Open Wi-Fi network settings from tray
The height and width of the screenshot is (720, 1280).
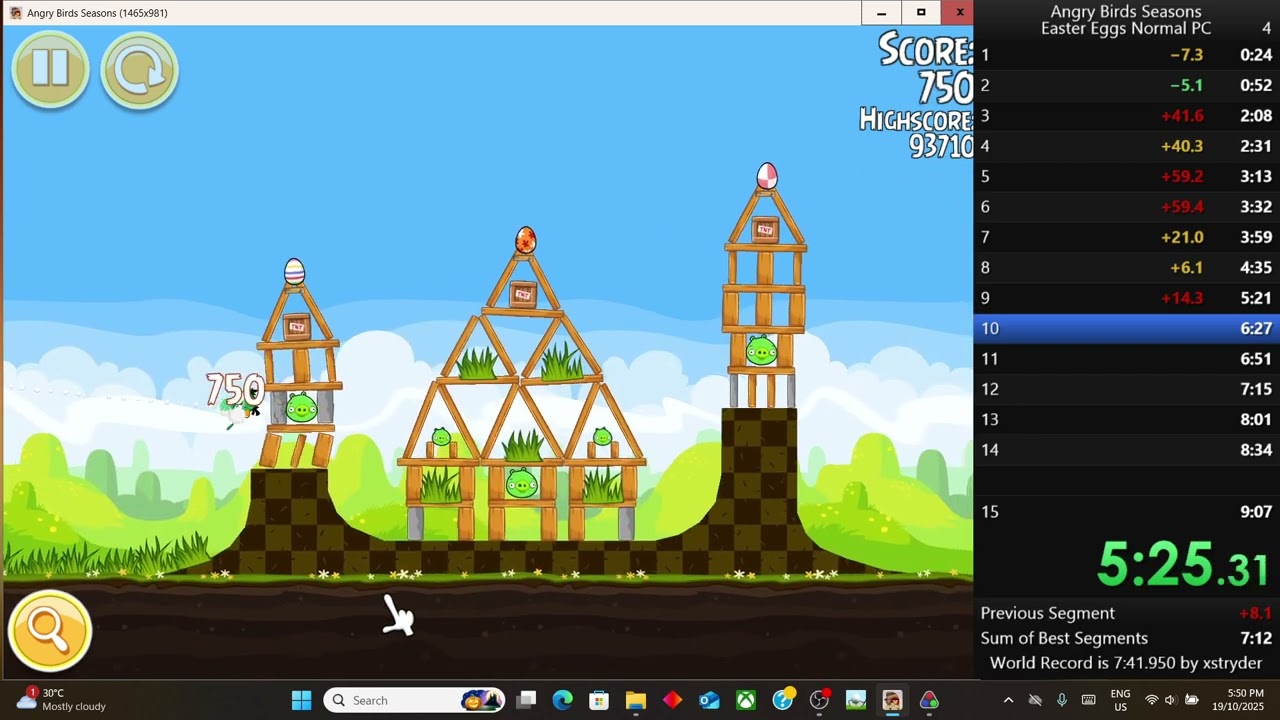coord(1152,700)
